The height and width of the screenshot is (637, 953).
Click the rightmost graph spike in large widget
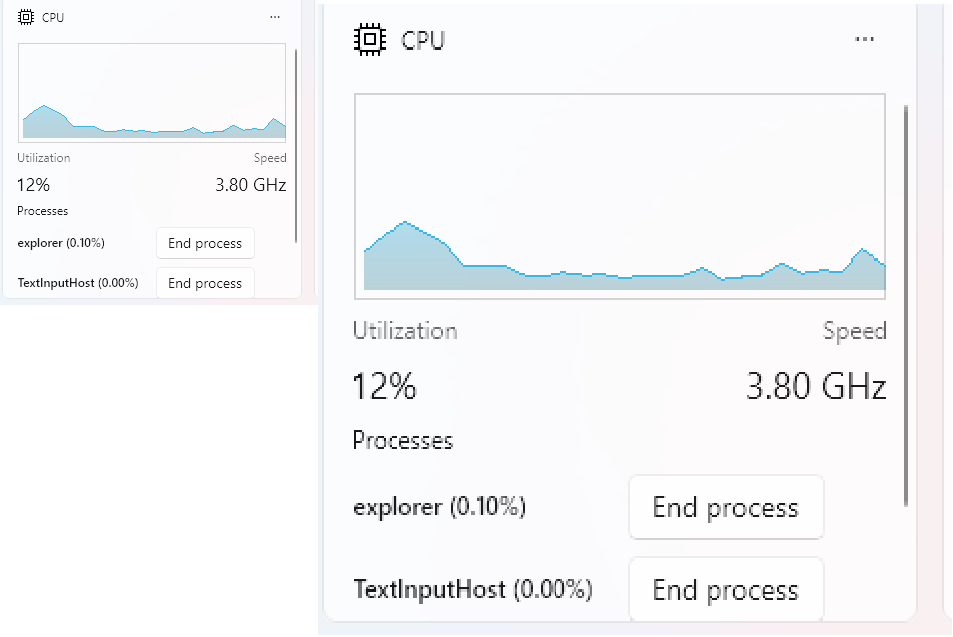tap(862, 250)
